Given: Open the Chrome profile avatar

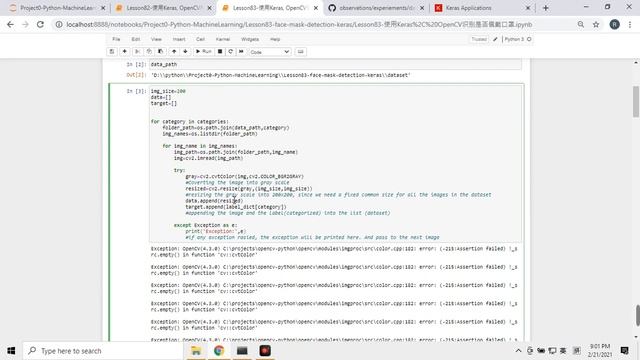Looking at the screenshot, I should point(614,24).
